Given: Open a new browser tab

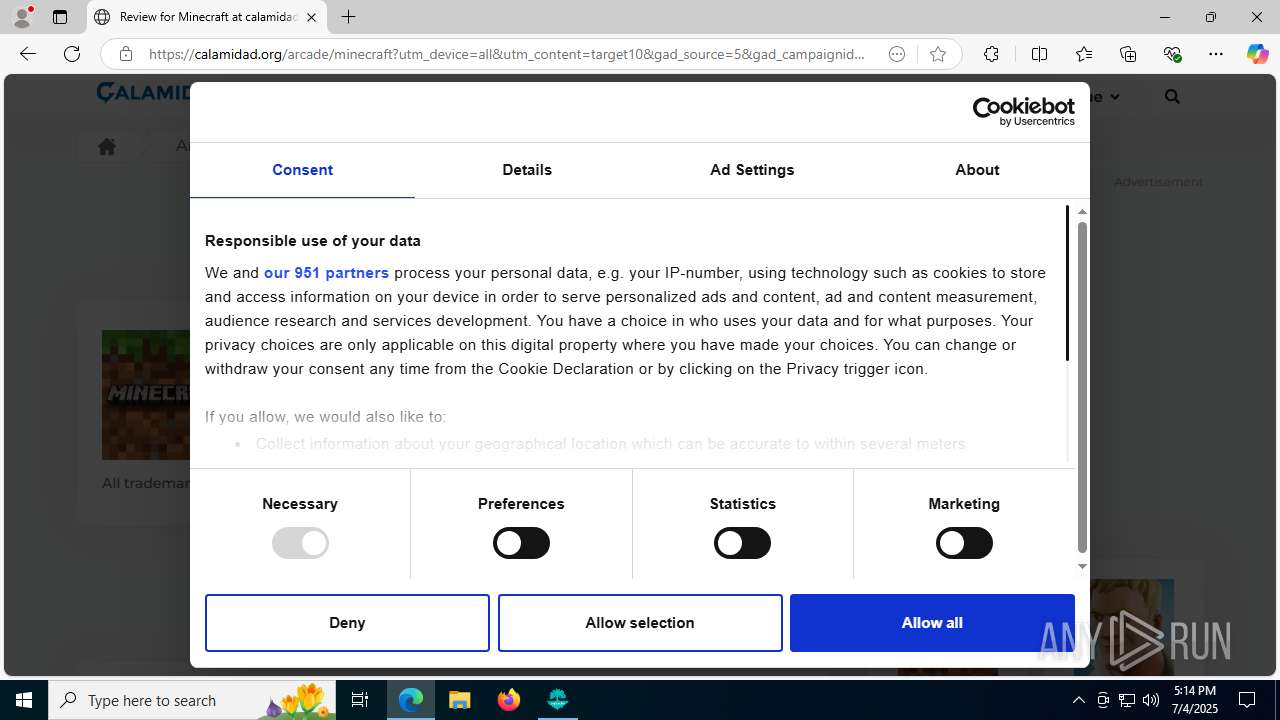Looking at the screenshot, I should (x=348, y=17).
